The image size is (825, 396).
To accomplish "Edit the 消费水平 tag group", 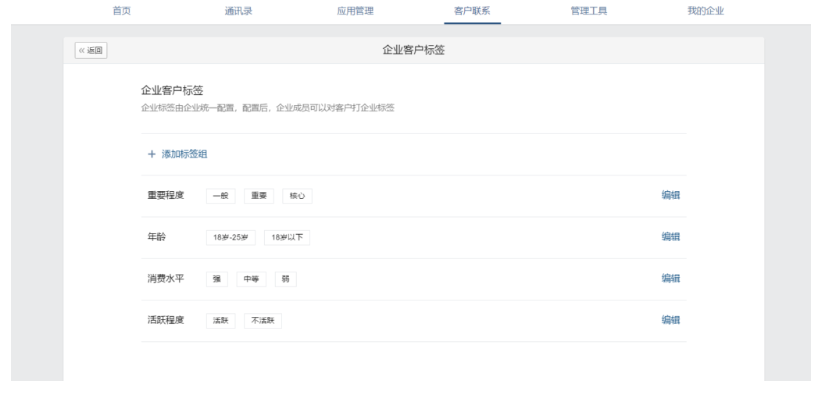I will click(670, 278).
